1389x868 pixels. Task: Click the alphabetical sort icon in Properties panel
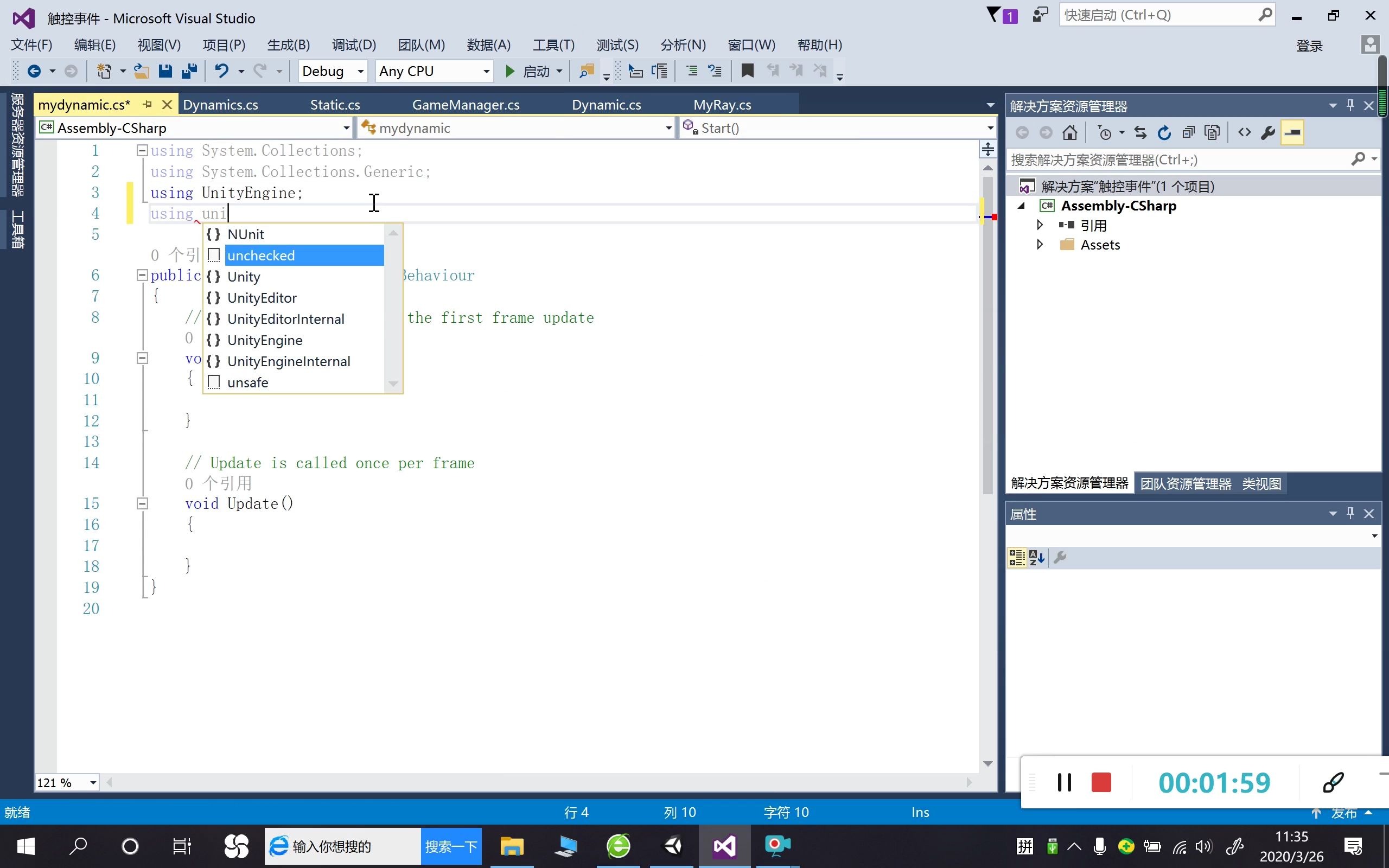point(1036,558)
